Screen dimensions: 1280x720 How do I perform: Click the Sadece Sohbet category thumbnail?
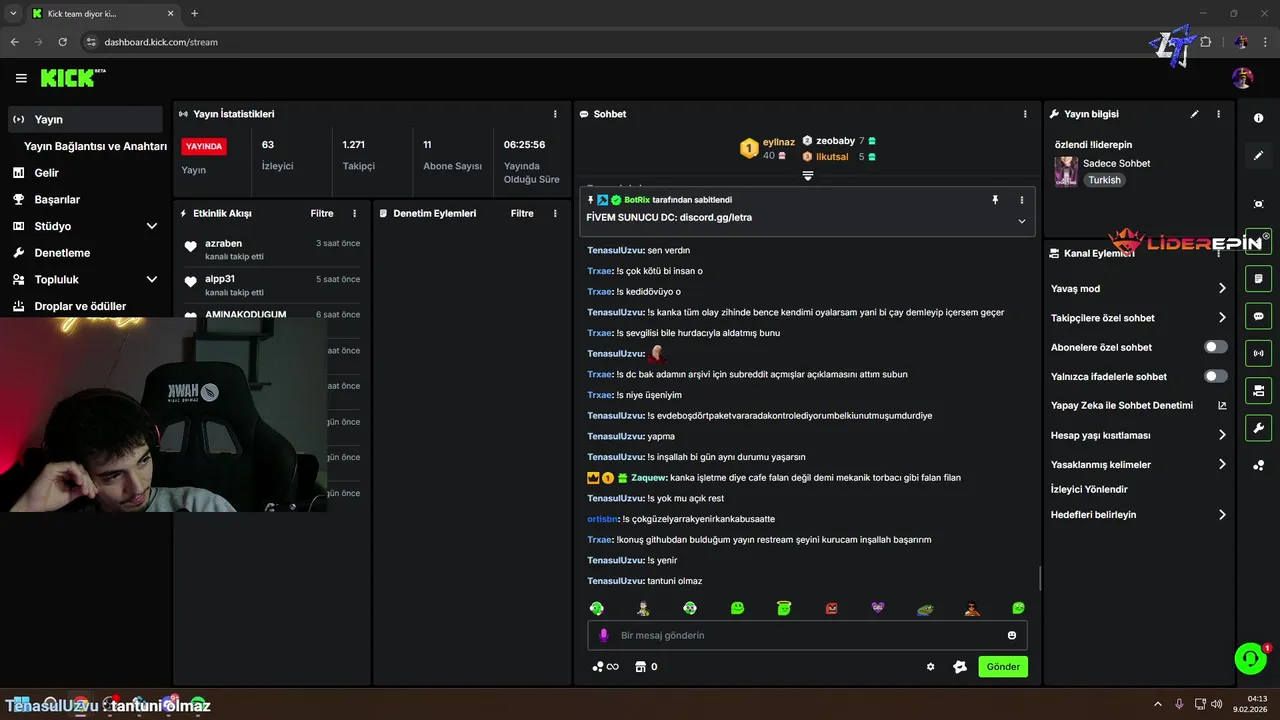coord(1066,171)
